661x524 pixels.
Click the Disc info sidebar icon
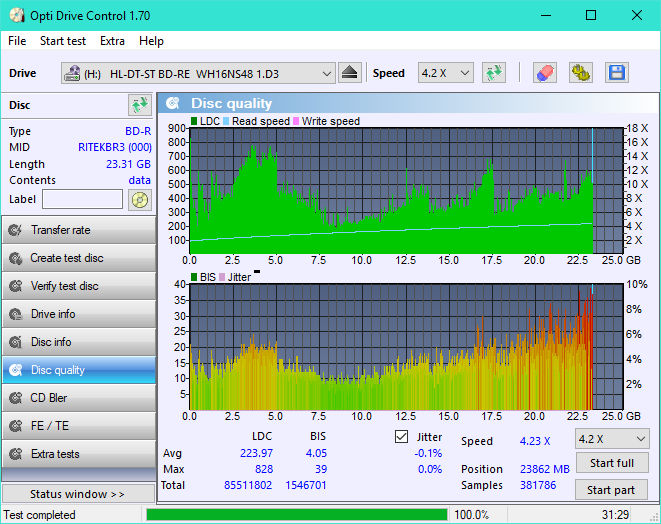coord(16,342)
